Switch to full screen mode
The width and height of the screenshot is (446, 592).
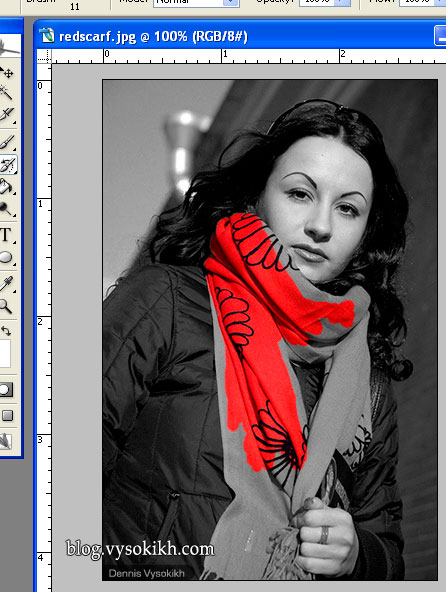[x=8, y=416]
